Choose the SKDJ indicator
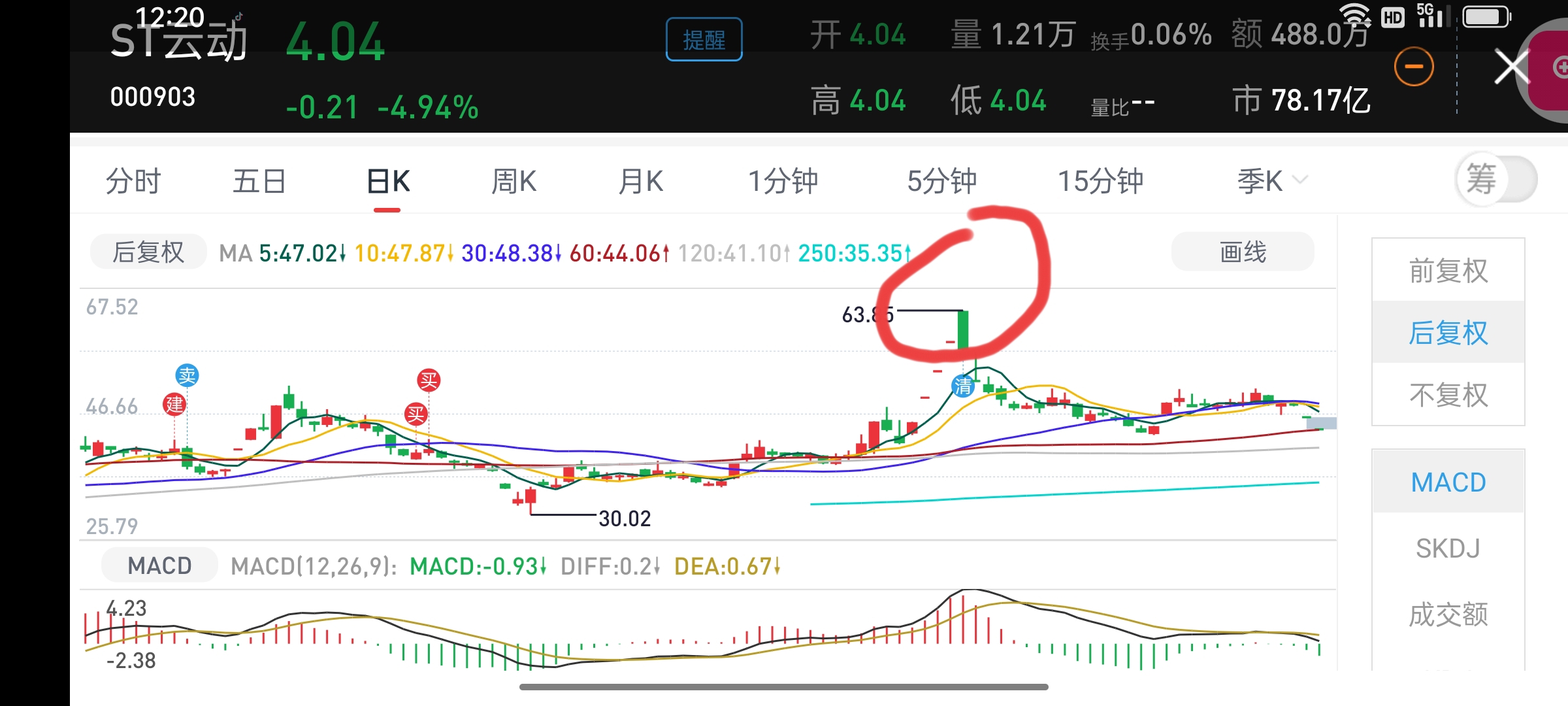Screen dimensions: 1568x706 (x=1448, y=548)
